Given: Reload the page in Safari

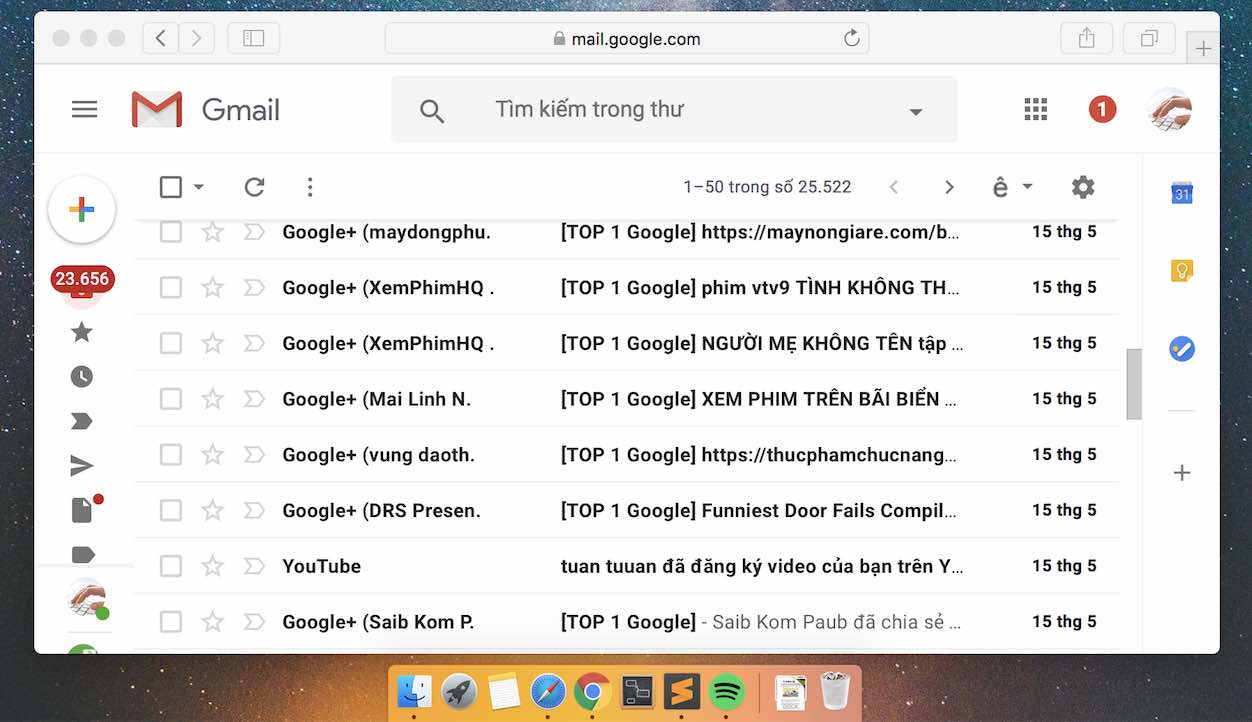Looking at the screenshot, I should coord(851,39).
